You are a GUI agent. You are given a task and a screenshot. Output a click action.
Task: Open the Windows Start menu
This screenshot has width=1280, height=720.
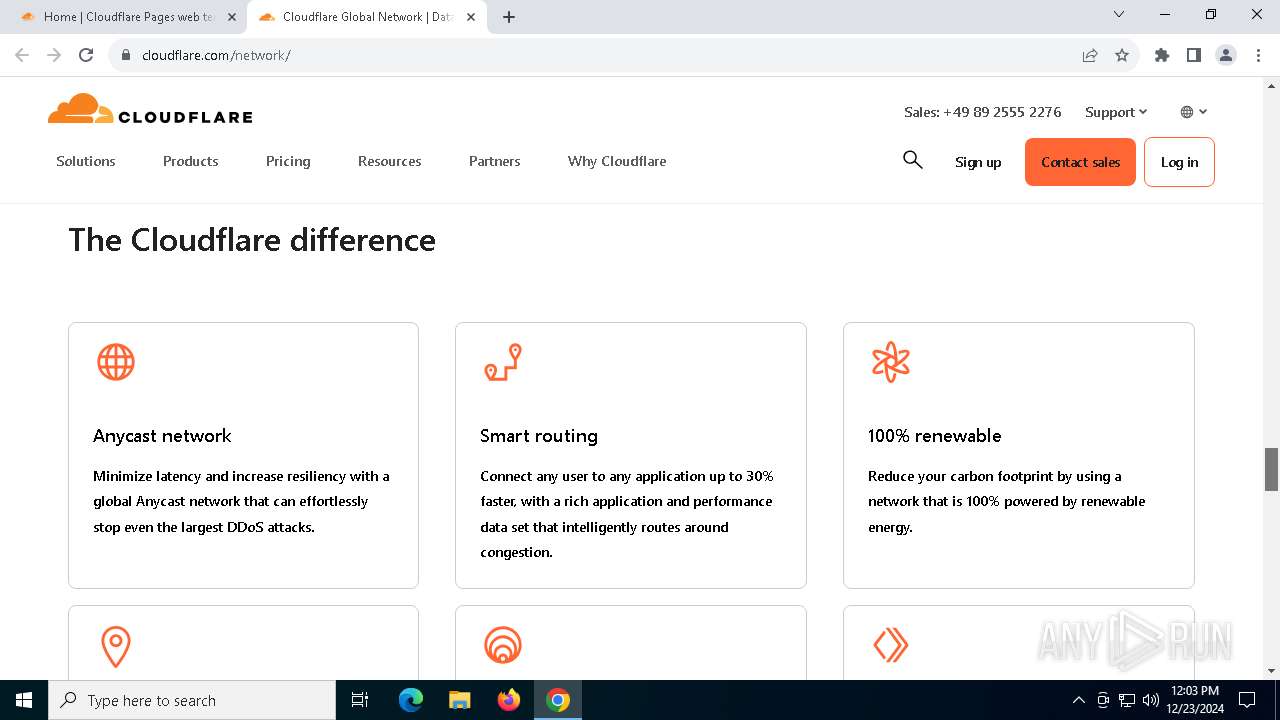(24, 700)
